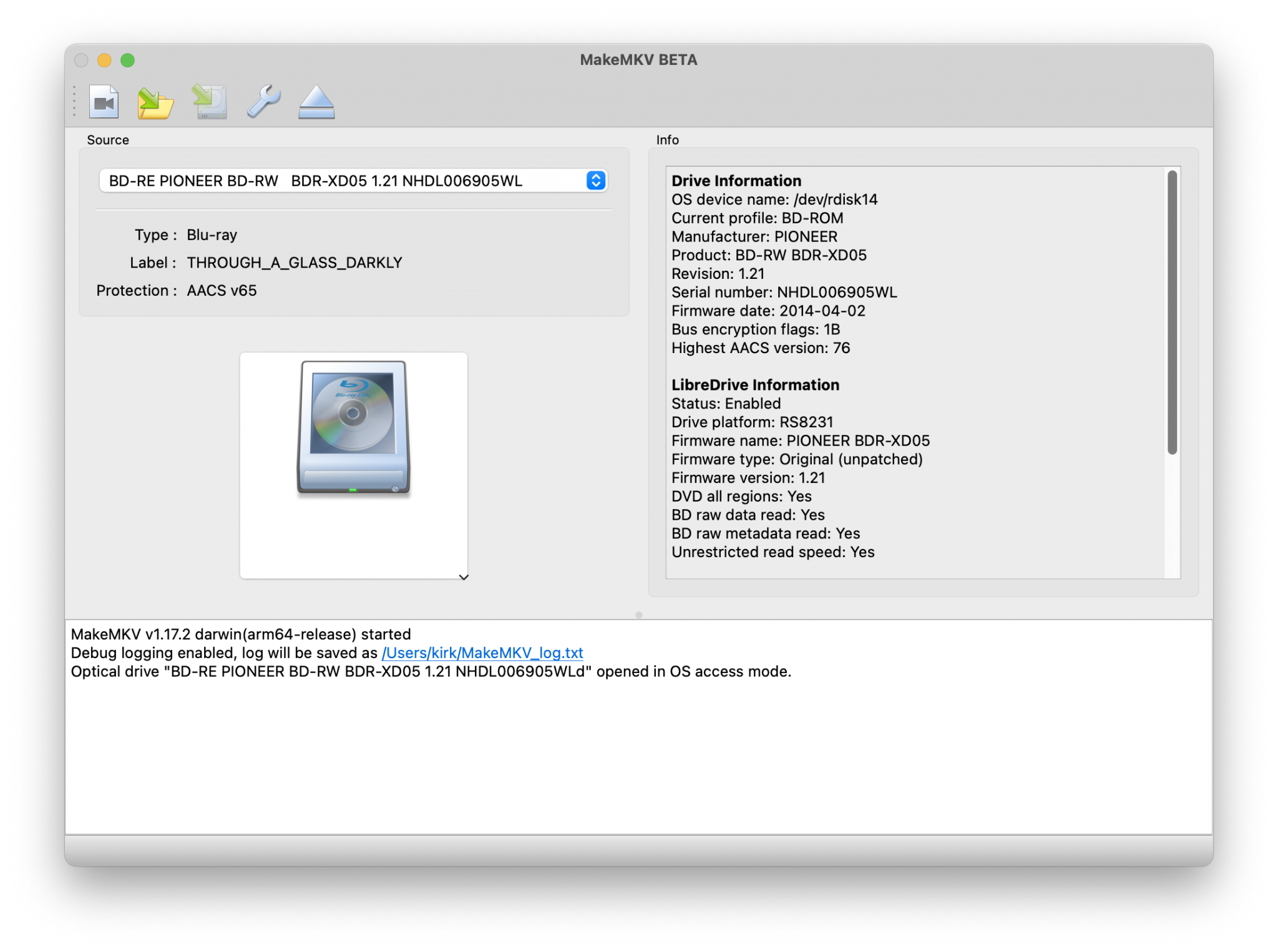Click the stepper arrows on the drive selector
This screenshot has height=952, width=1278.
(x=595, y=181)
